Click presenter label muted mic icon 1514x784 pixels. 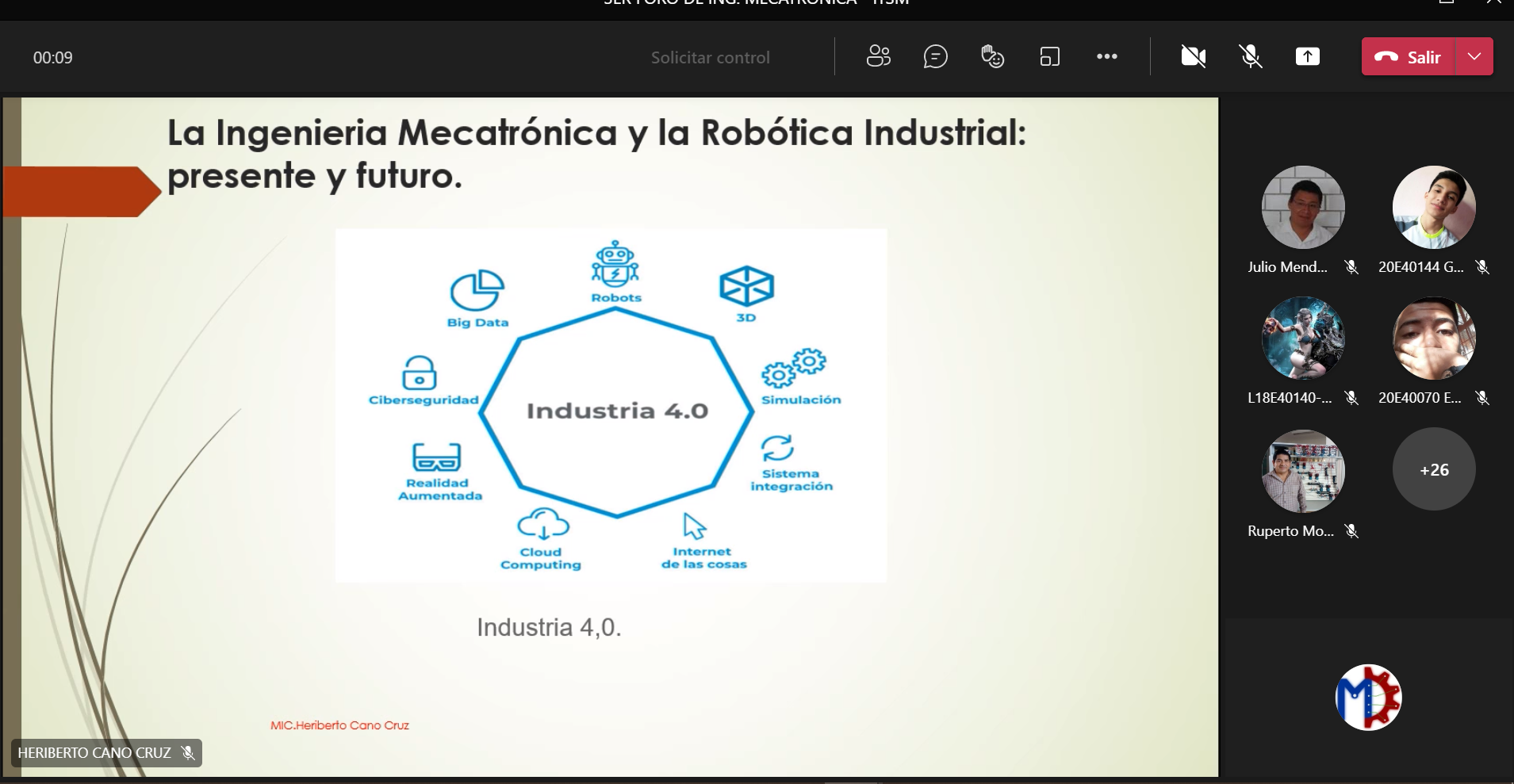[188, 753]
